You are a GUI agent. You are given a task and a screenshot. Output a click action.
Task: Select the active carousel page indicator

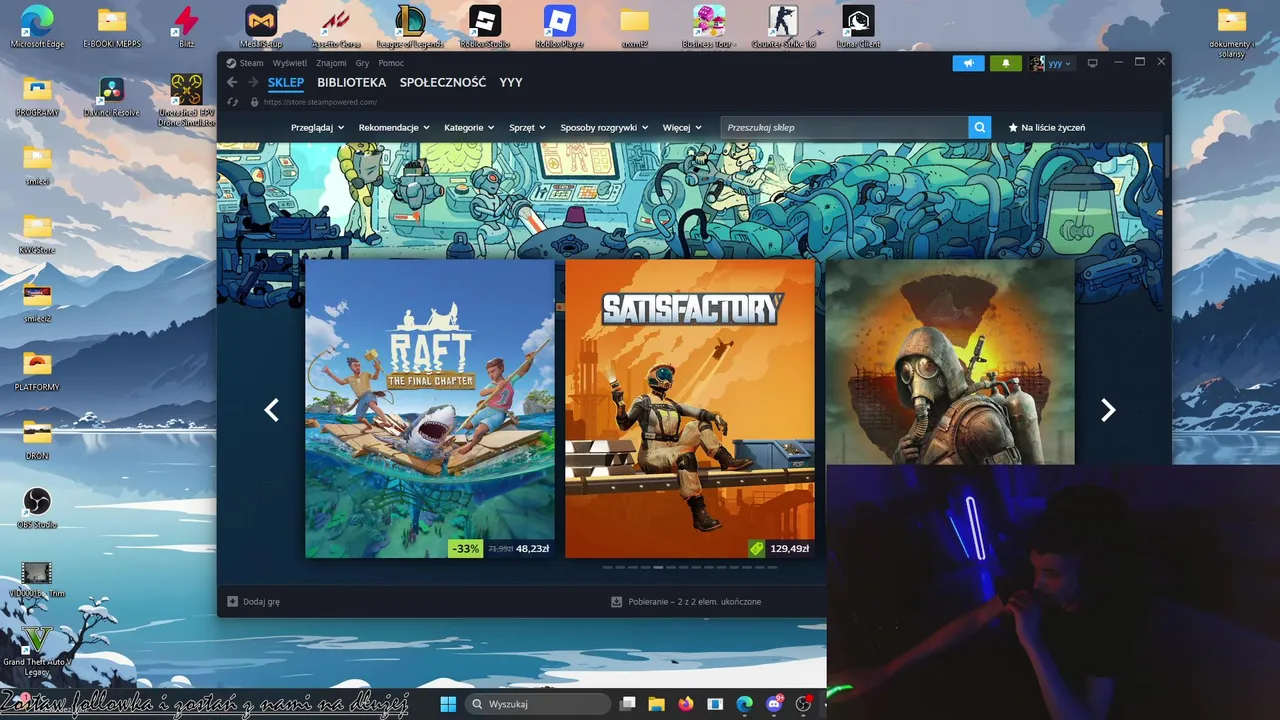(x=658, y=567)
